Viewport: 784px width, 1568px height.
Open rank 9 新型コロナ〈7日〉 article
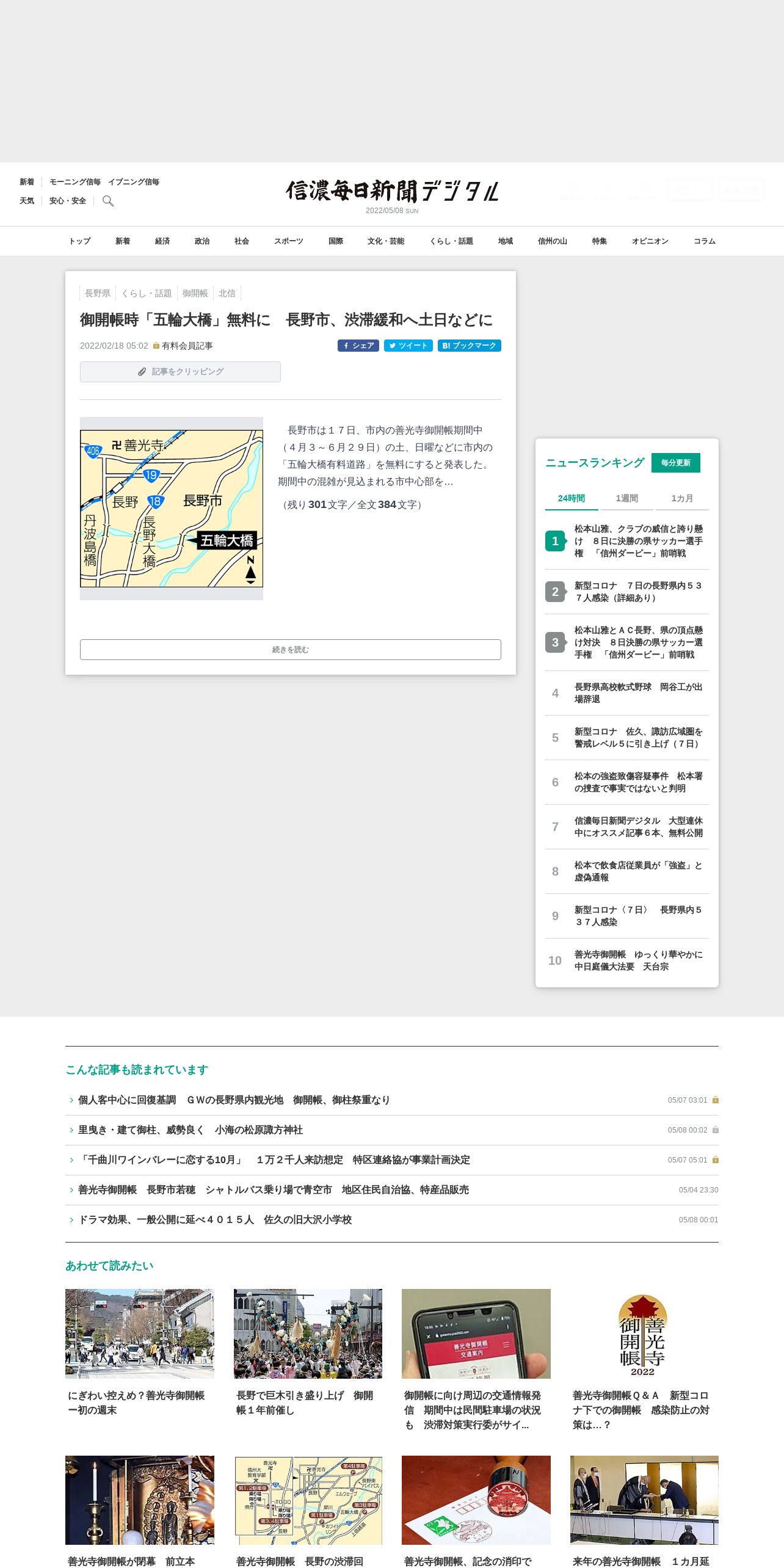627,916
